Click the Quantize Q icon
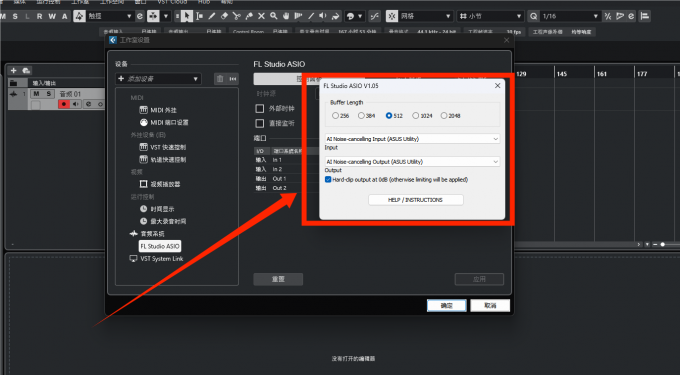 533,16
